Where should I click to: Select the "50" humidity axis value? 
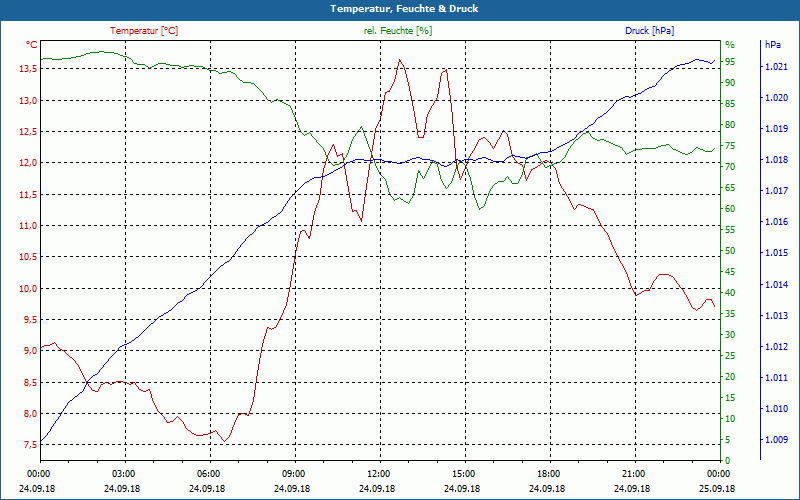(x=730, y=251)
